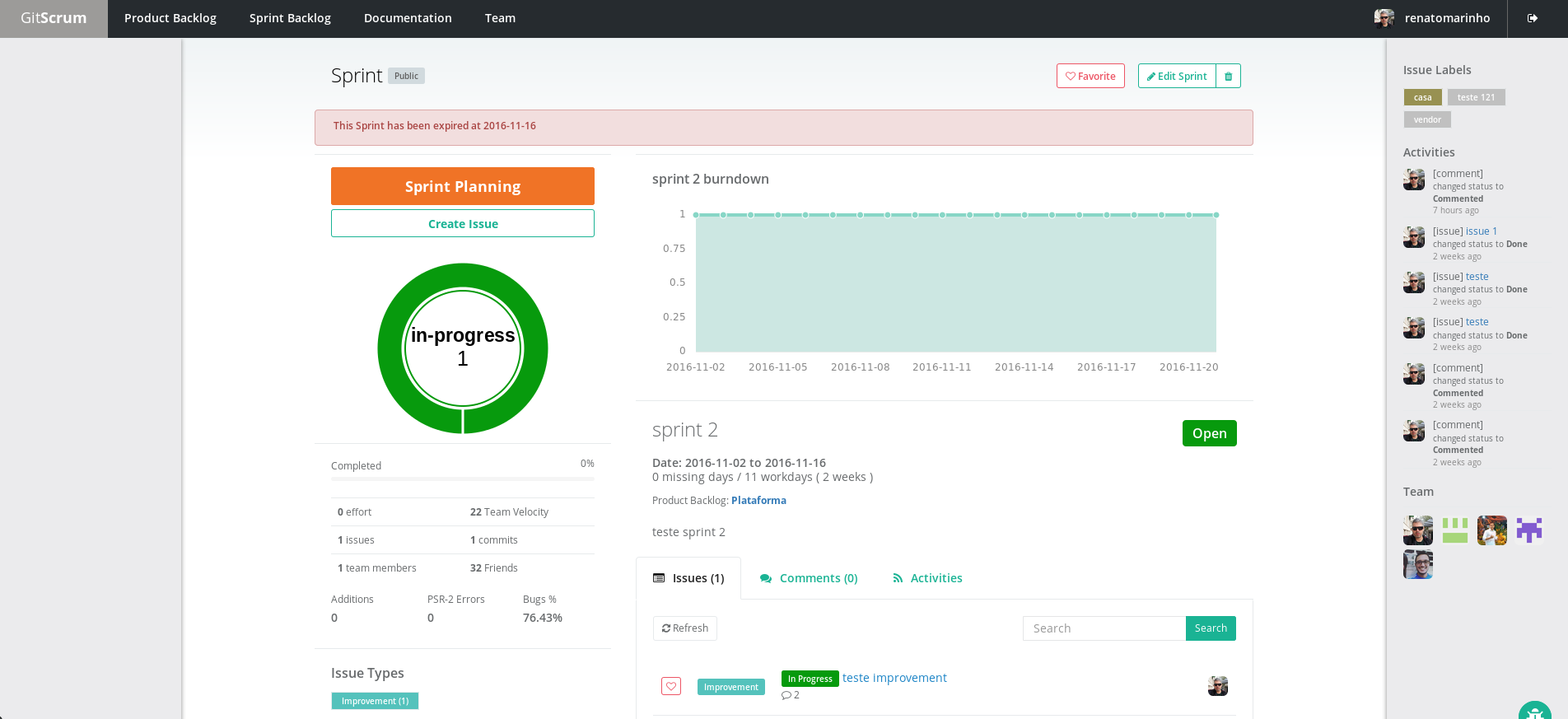1568x719 pixels.
Task: Click the renatomarinho profile avatar
Action: (x=1384, y=18)
